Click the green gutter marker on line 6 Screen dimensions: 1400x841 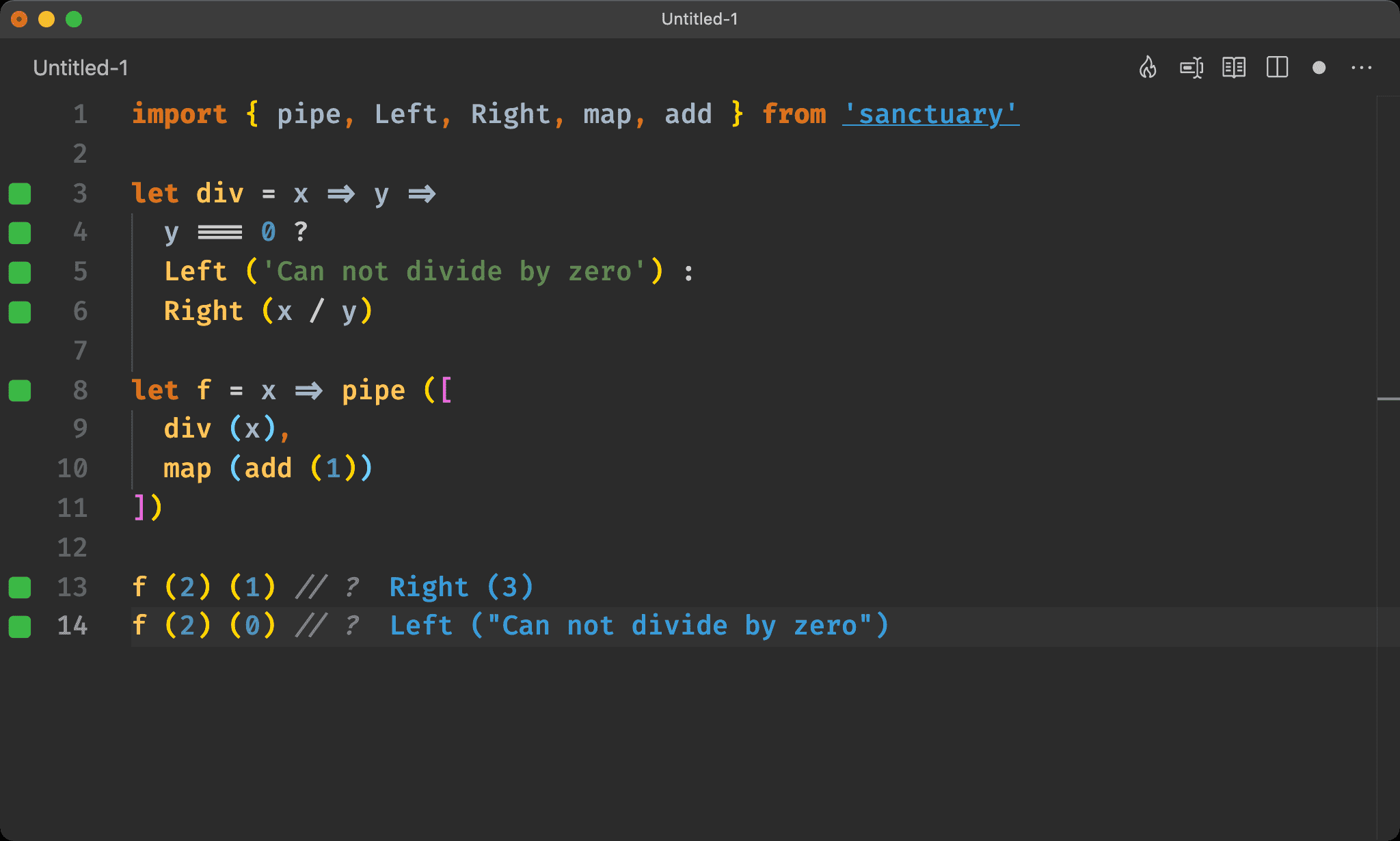(x=20, y=312)
